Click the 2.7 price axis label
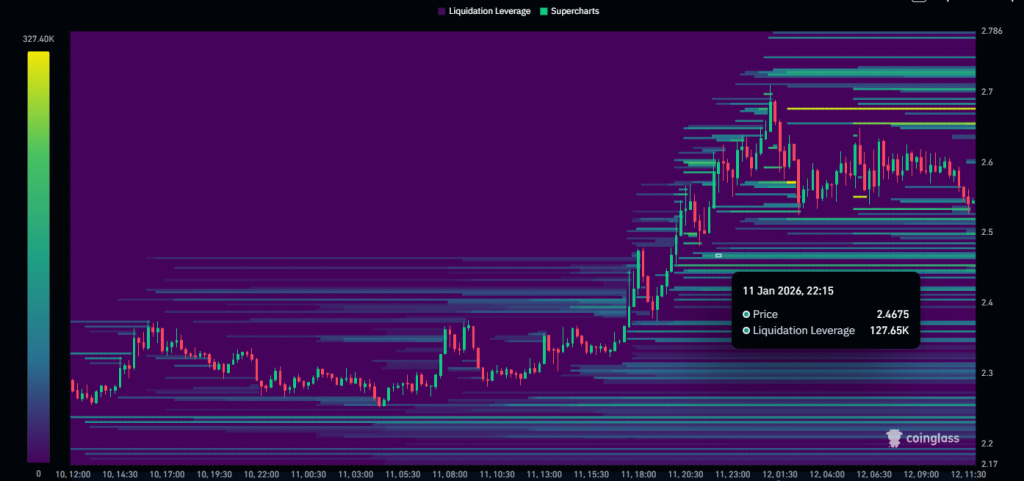The height and width of the screenshot is (481, 1024). 987,91
